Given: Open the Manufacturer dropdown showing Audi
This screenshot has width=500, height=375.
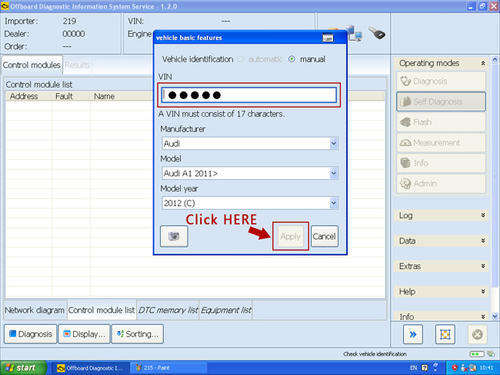Looking at the screenshot, I should click(250, 144).
